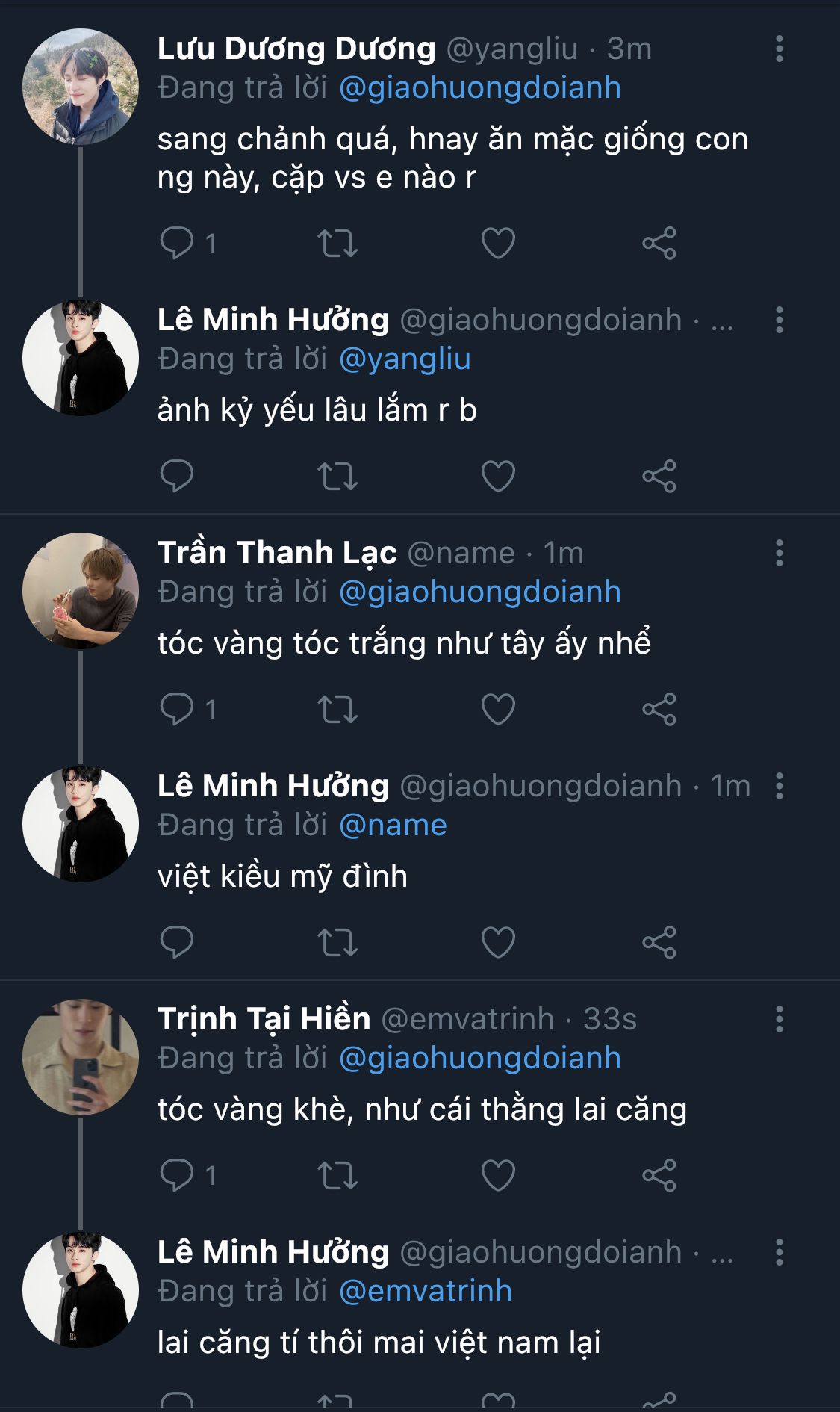Open Trần Thanh Lạc's profile avatar
The height and width of the screenshot is (1412, 840).
tap(81, 590)
